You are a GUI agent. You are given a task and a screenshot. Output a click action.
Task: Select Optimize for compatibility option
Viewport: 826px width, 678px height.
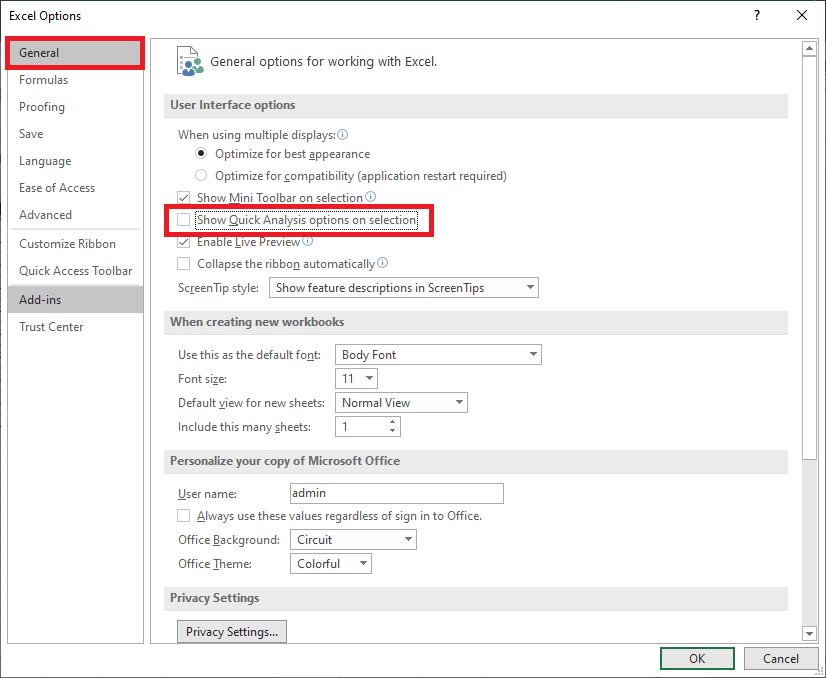tap(201, 175)
